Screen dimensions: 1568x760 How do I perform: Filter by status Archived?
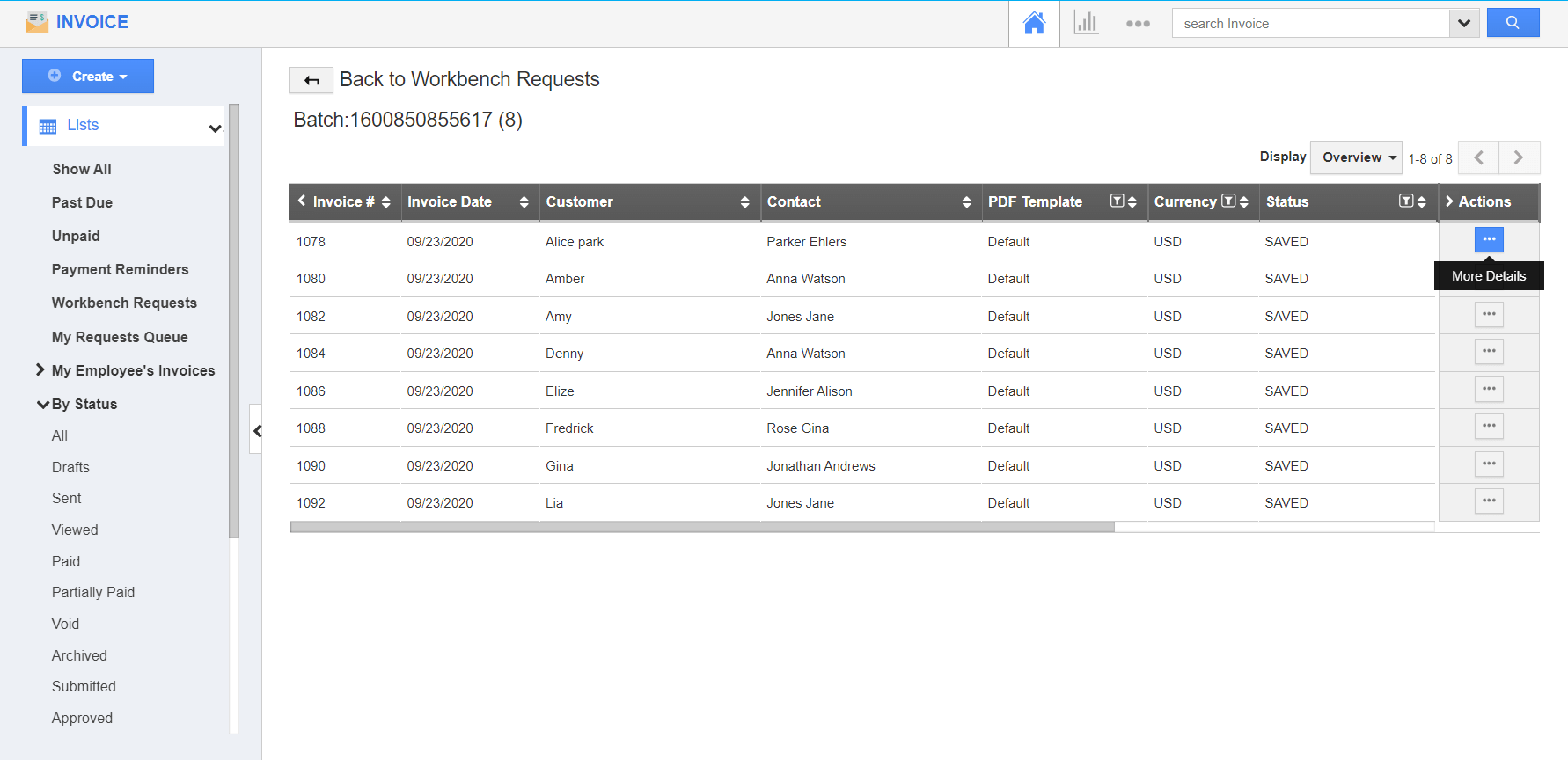click(x=79, y=655)
